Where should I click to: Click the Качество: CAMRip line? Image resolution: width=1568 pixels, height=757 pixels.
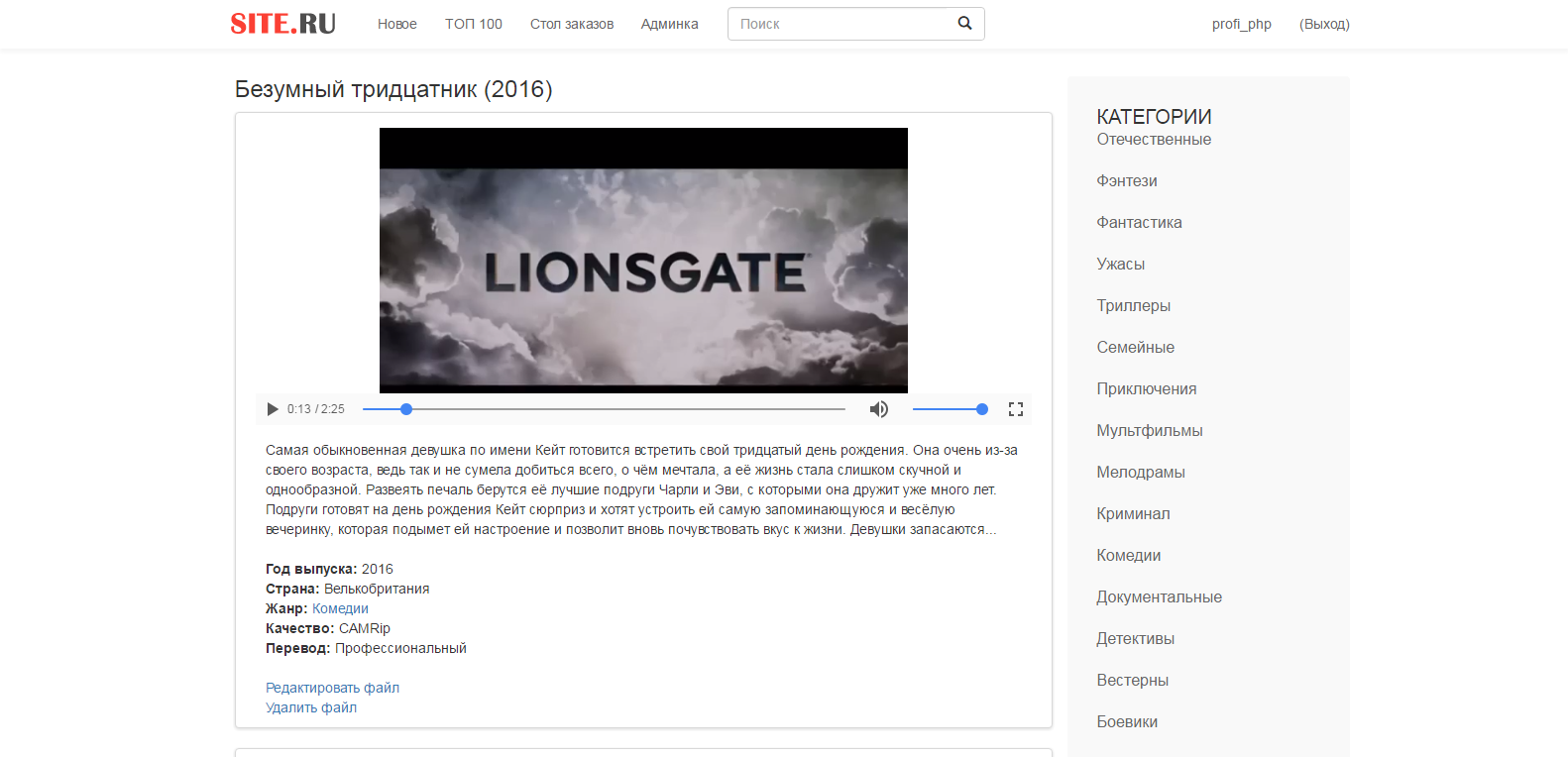click(328, 628)
